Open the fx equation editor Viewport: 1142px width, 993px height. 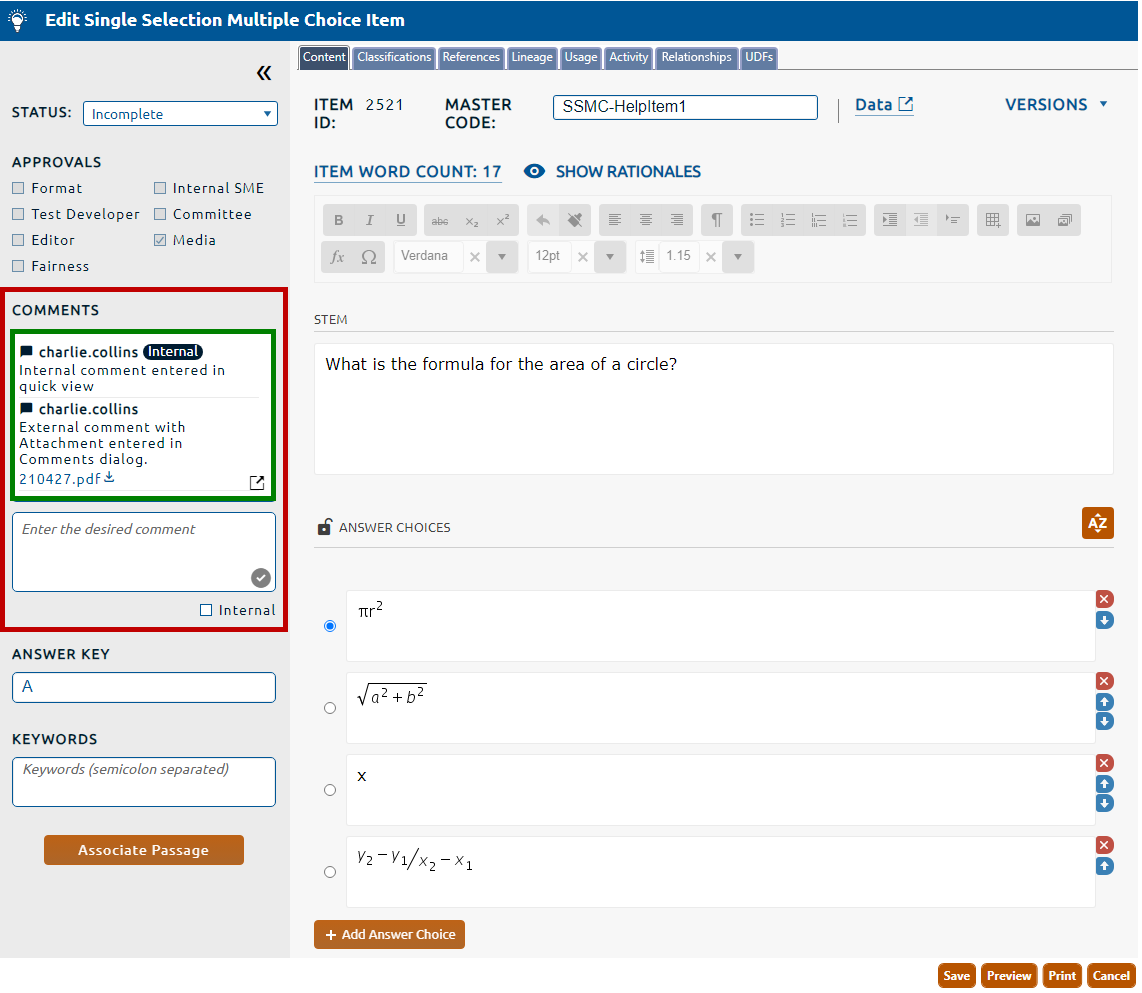pyautogui.click(x=338, y=257)
